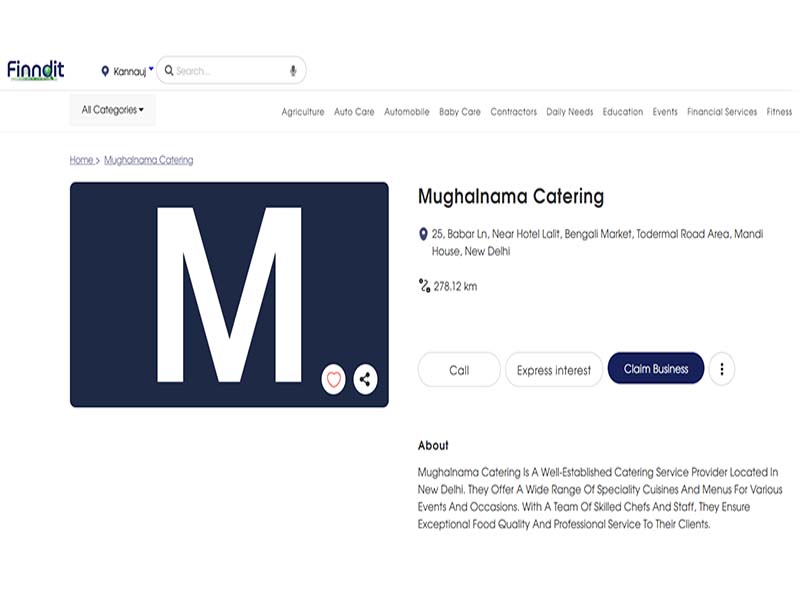The height and width of the screenshot is (600, 800).
Task: Activate the microphone voice search icon
Action: (293, 71)
